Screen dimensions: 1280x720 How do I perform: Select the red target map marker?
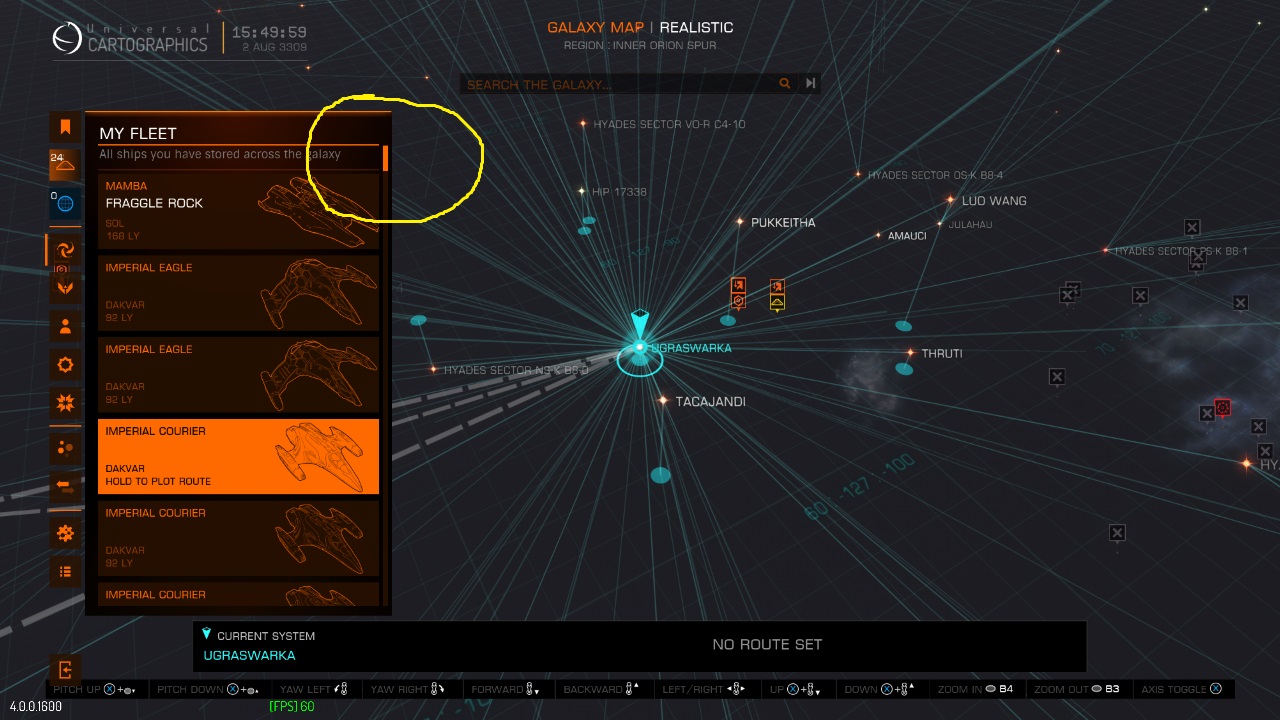[1221, 407]
